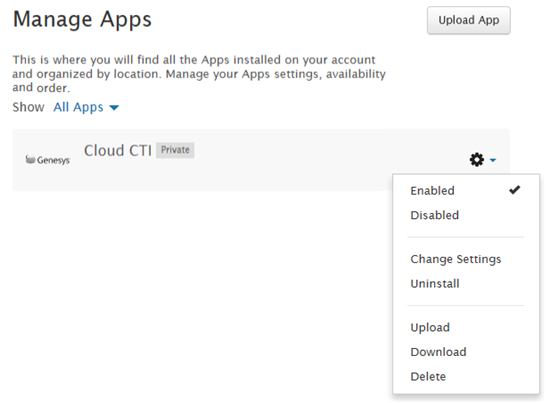The height and width of the screenshot is (403, 546).
Task: Click the Upload App button
Action: [469, 20]
